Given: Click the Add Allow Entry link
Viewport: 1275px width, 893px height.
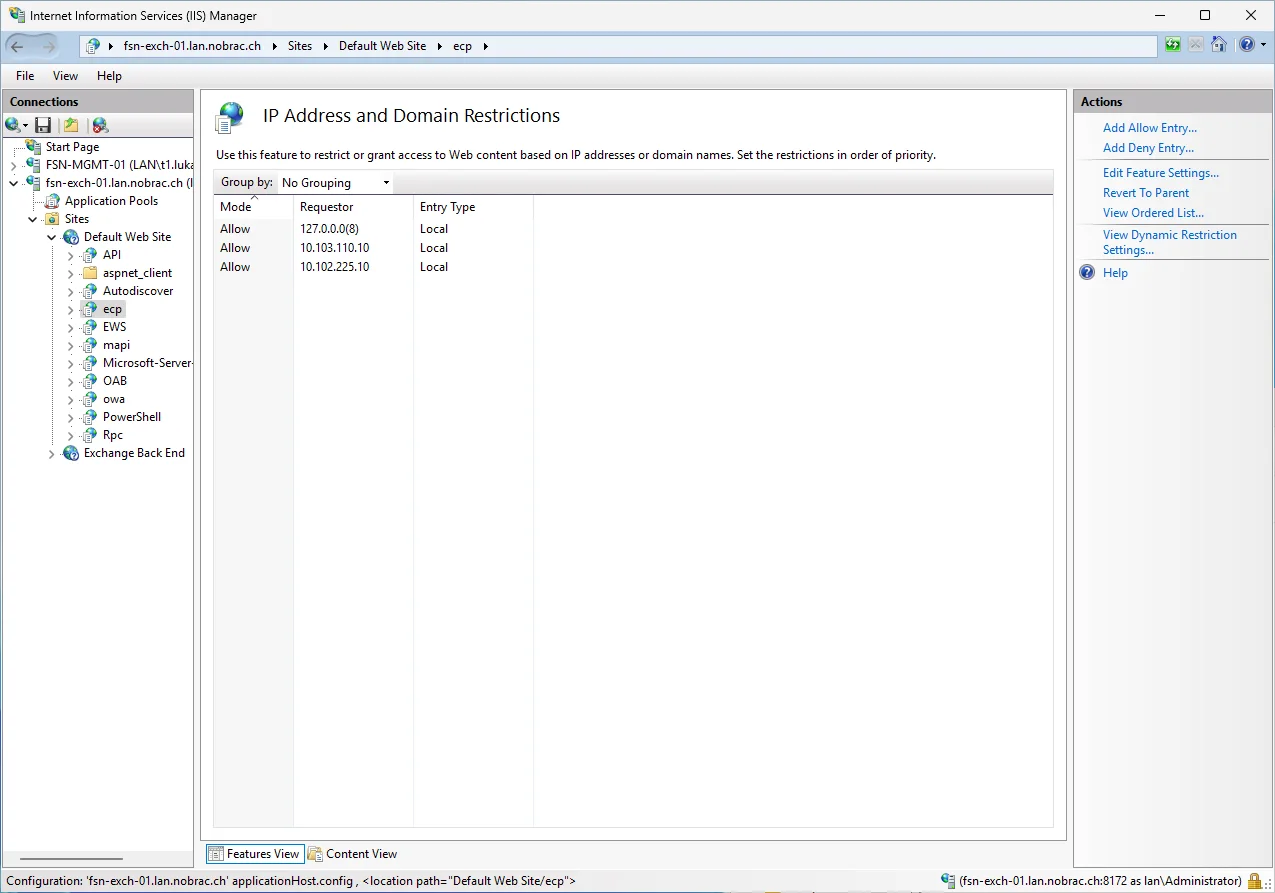Looking at the screenshot, I should click(x=1149, y=128).
